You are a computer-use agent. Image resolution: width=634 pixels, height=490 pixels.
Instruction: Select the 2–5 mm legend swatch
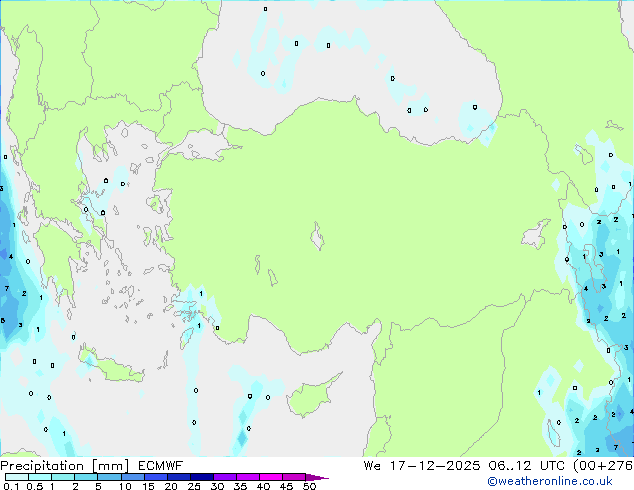pos(86,477)
